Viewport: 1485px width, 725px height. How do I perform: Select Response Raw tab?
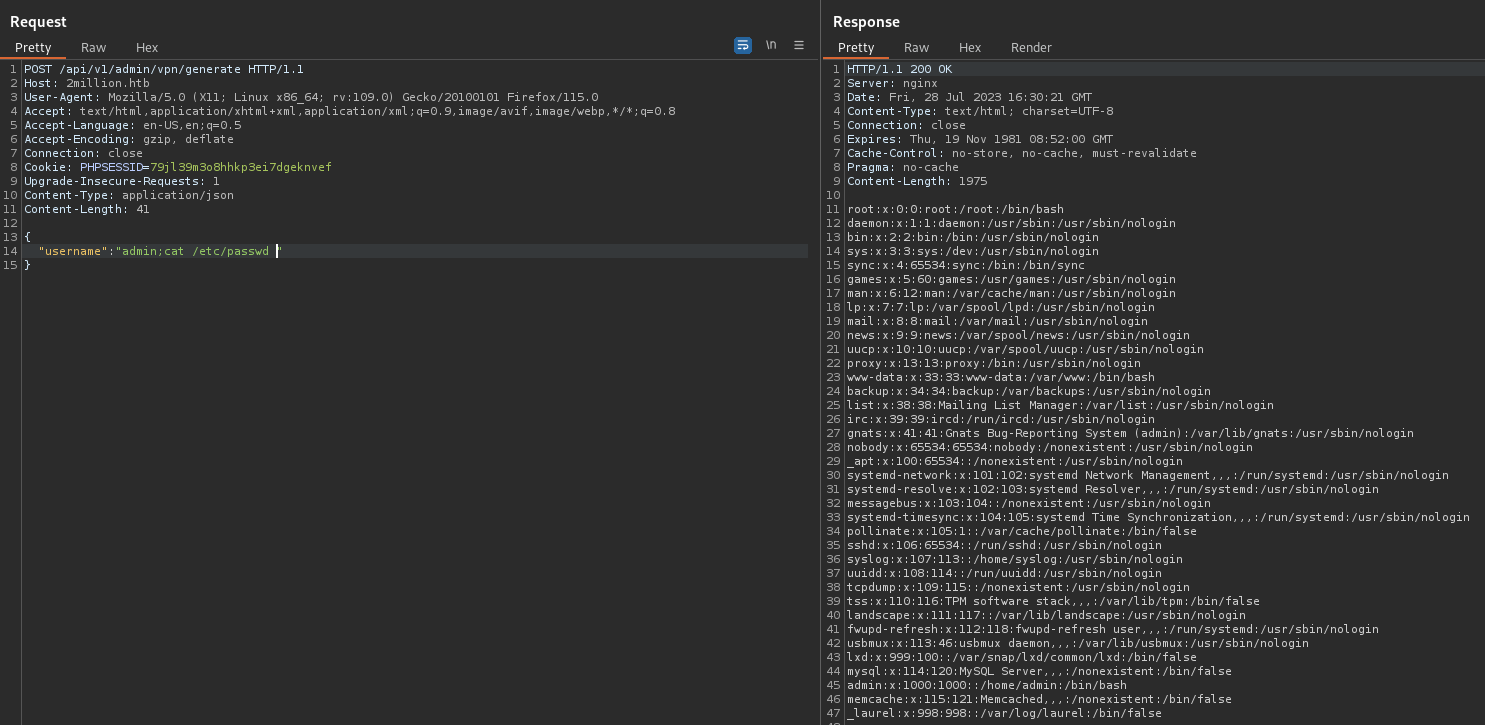pos(917,48)
